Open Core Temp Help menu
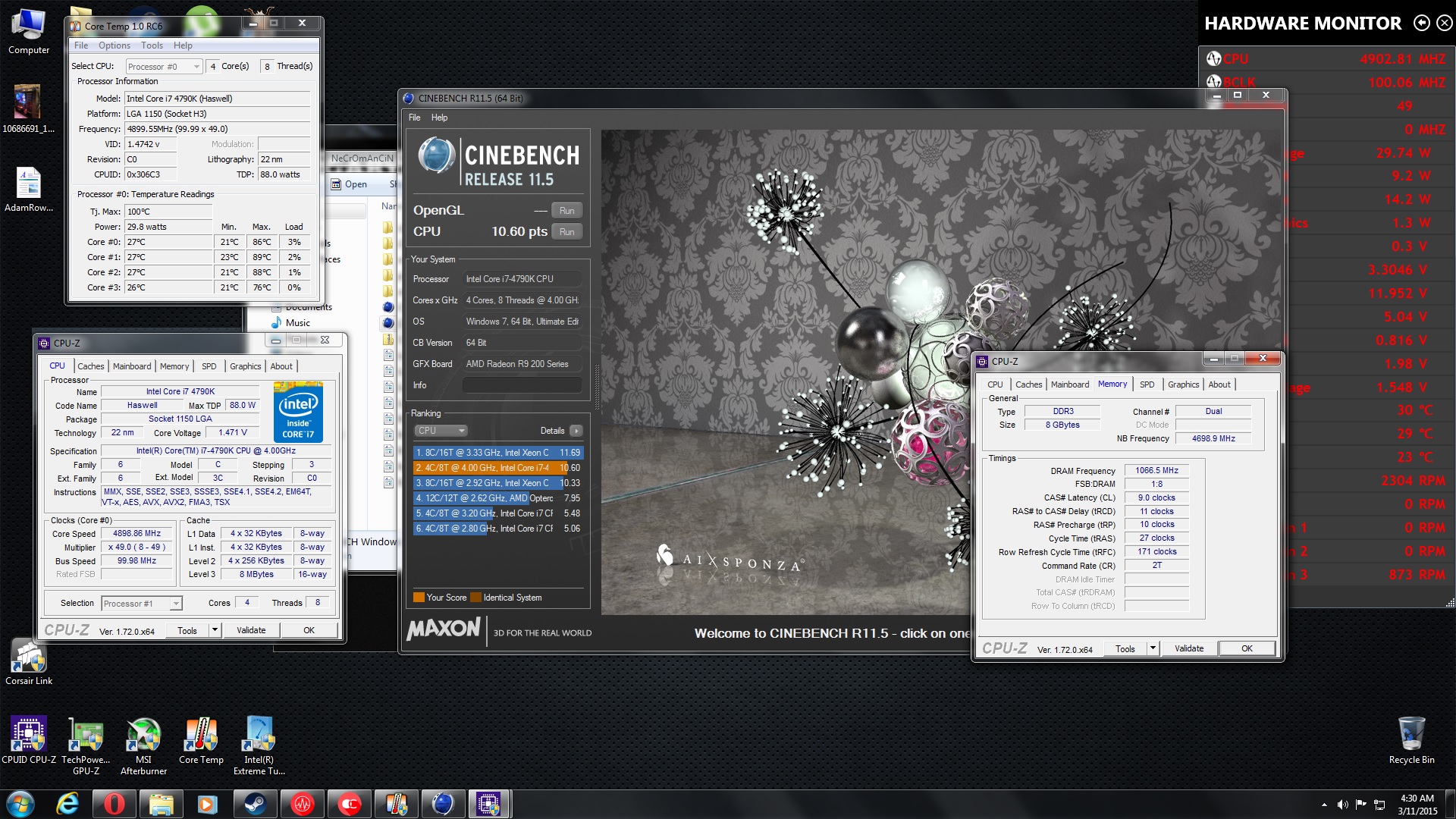The width and height of the screenshot is (1456, 819). click(x=183, y=45)
